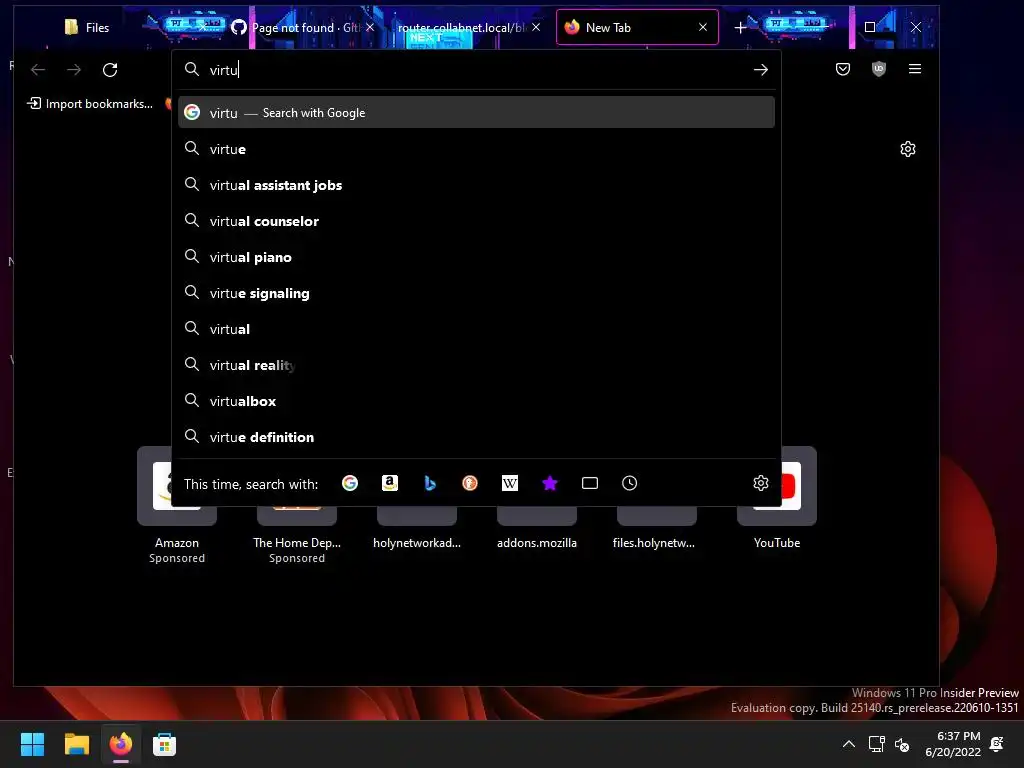Choose virtual assistant jobs suggestion
Viewport: 1024px width, 768px height.
tap(476, 185)
